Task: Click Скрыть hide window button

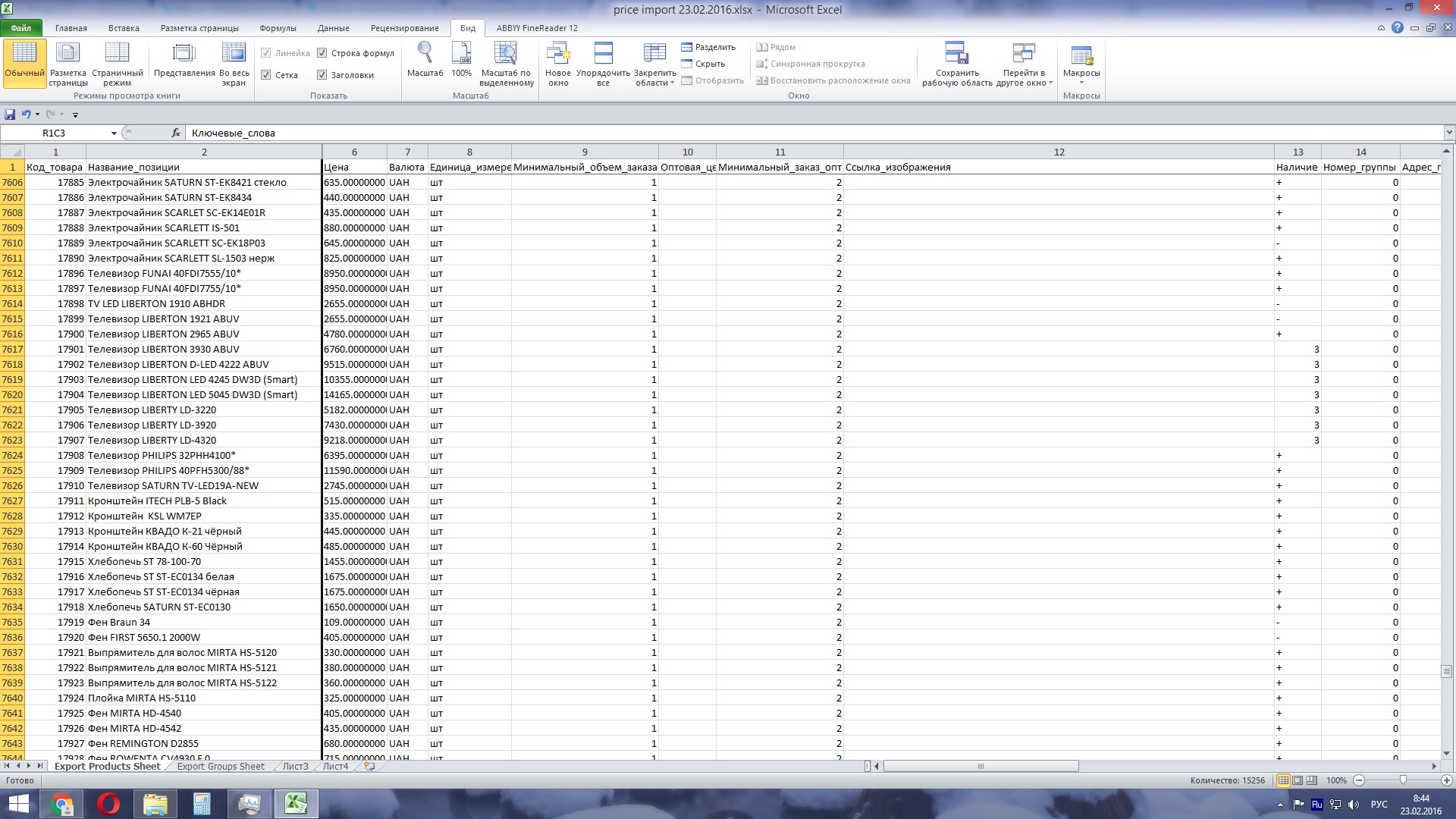Action: (703, 64)
